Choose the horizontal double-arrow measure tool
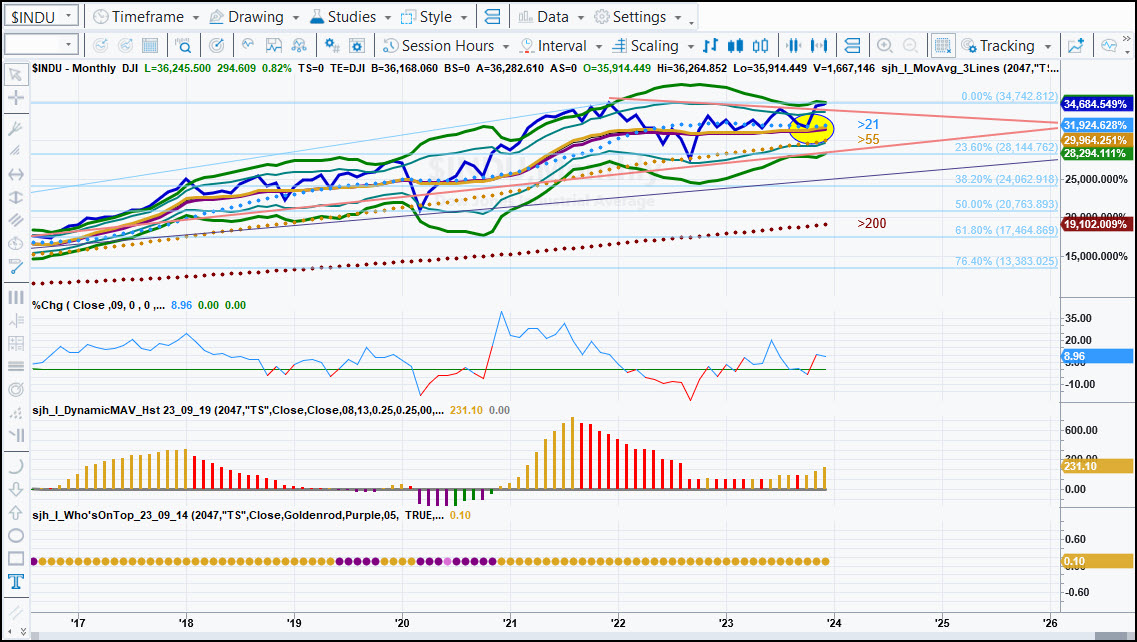Image resolution: width=1137 pixels, height=642 pixels. [15, 174]
